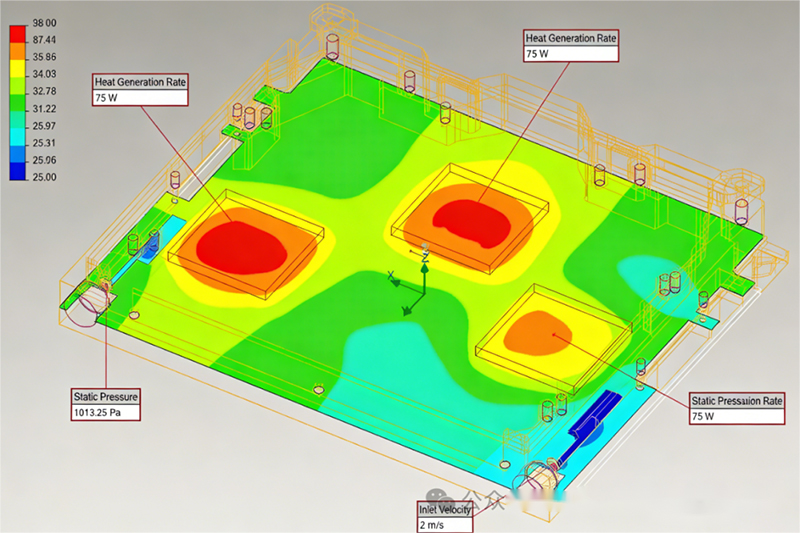Image resolution: width=800 pixels, height=533 pixels.
Task: Select the top-right Heat Generation Rate callout title
Action: click(x=571, y=38)
